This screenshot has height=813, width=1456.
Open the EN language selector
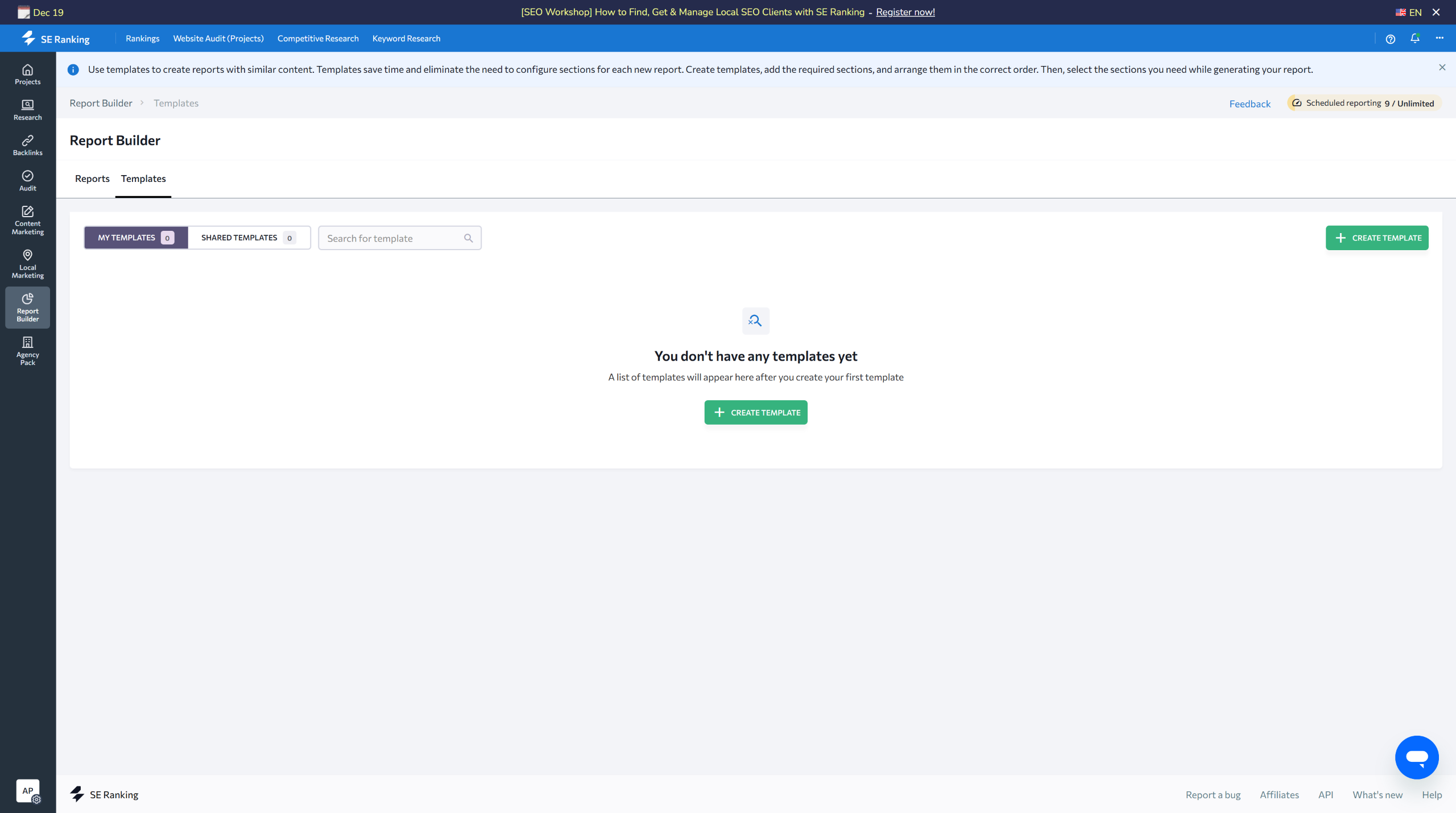pyautogui.click(x=1408, y=12)
